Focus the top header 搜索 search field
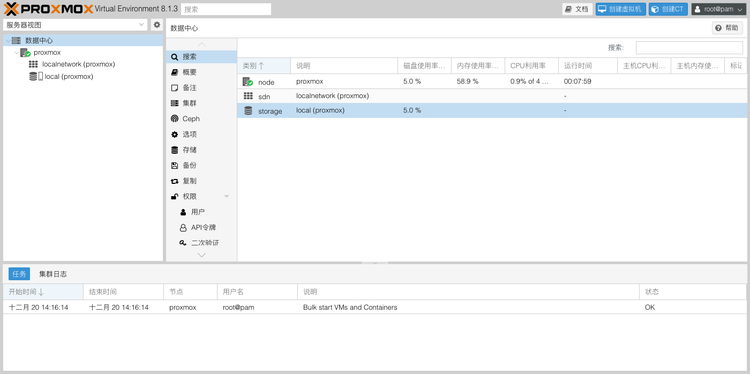Screen dimensions: 750x374 [x=226, y=9]
